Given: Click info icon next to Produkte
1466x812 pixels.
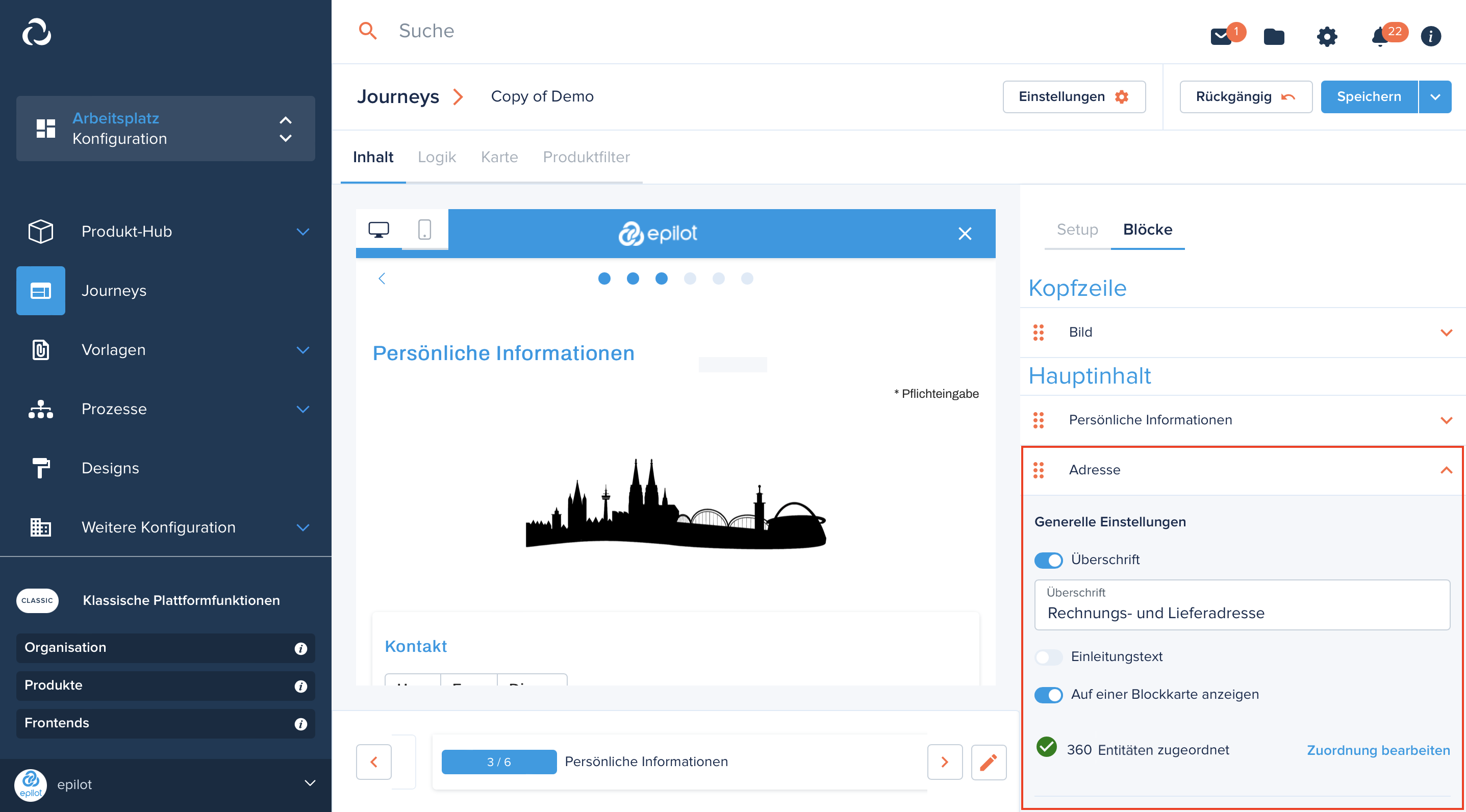Looking at the screenshot, I should click(300, 686).
